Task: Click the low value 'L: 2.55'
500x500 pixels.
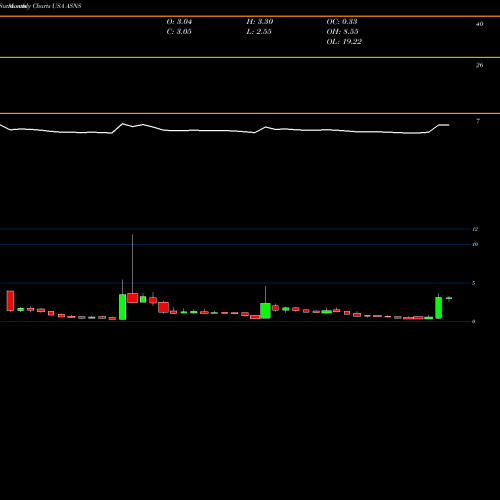Action: [x=259, y=32]
